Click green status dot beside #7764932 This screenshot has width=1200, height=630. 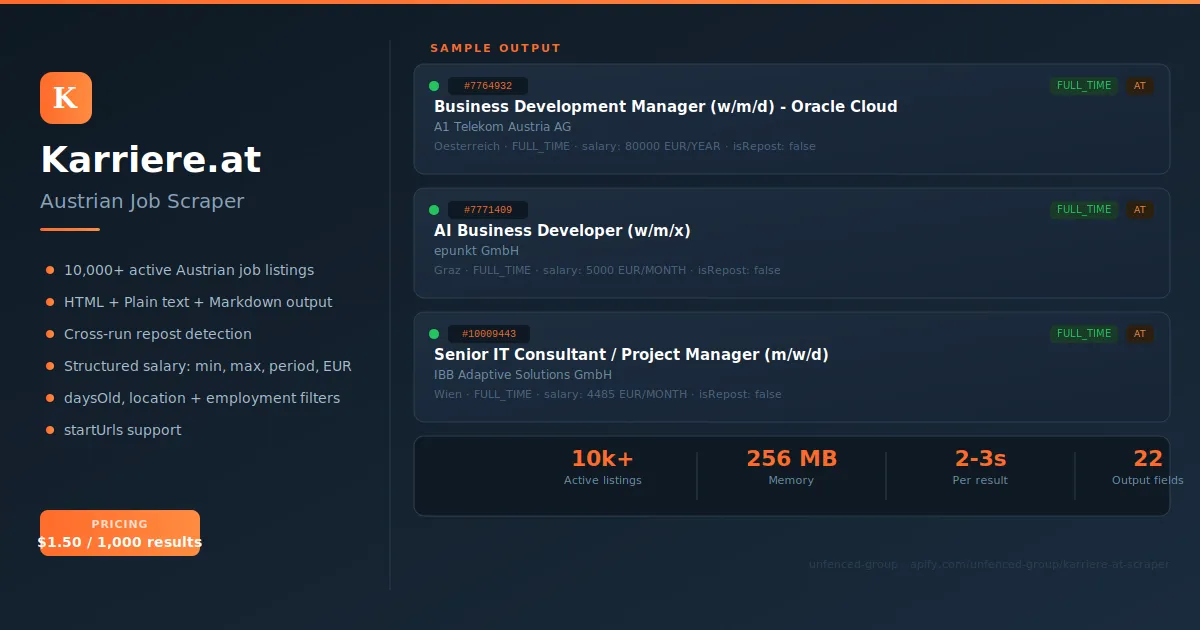[434, 86]
